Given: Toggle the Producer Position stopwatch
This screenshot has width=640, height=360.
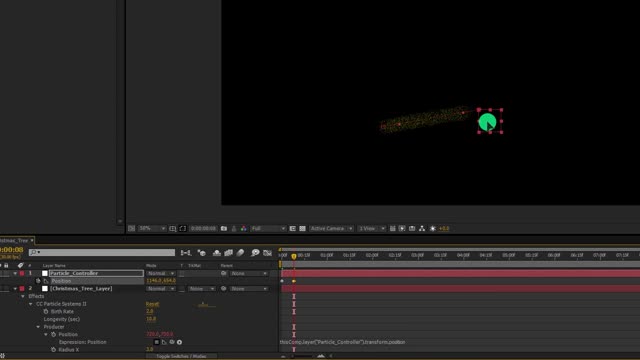Looking at the screenshot, I should (53, 334).
